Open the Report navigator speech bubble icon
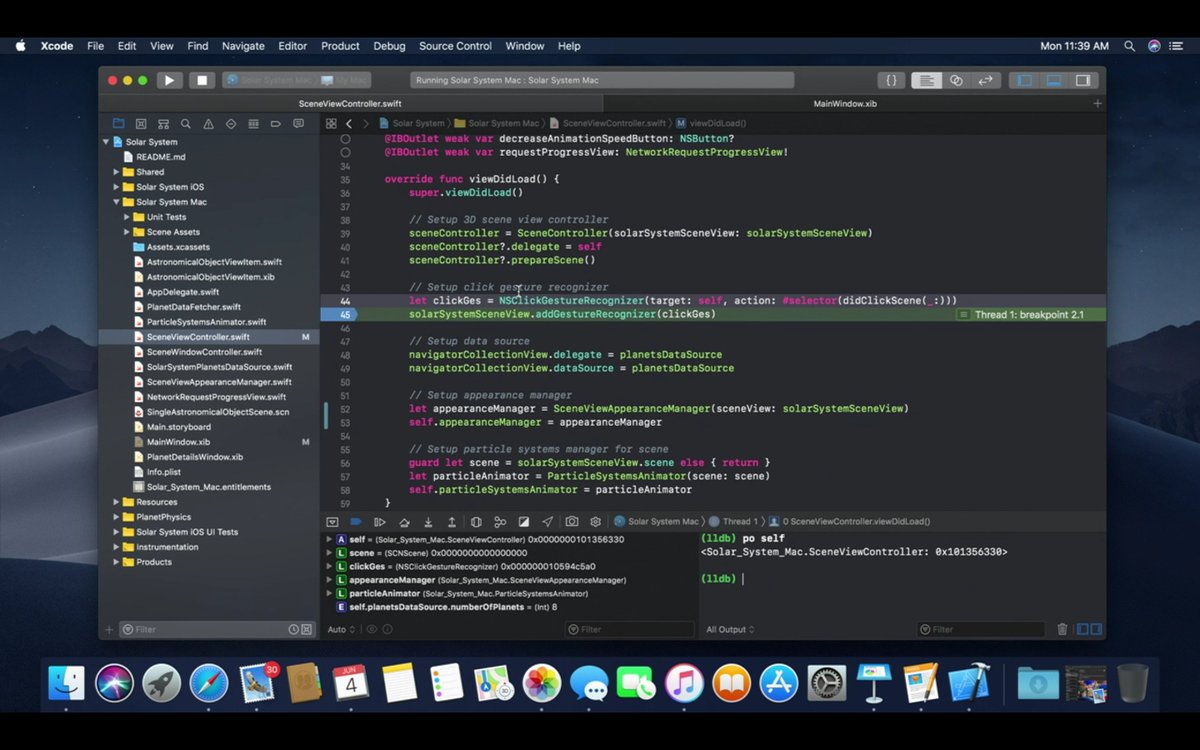The width and height of the screenshot is (1200, 750). point(298,124)
